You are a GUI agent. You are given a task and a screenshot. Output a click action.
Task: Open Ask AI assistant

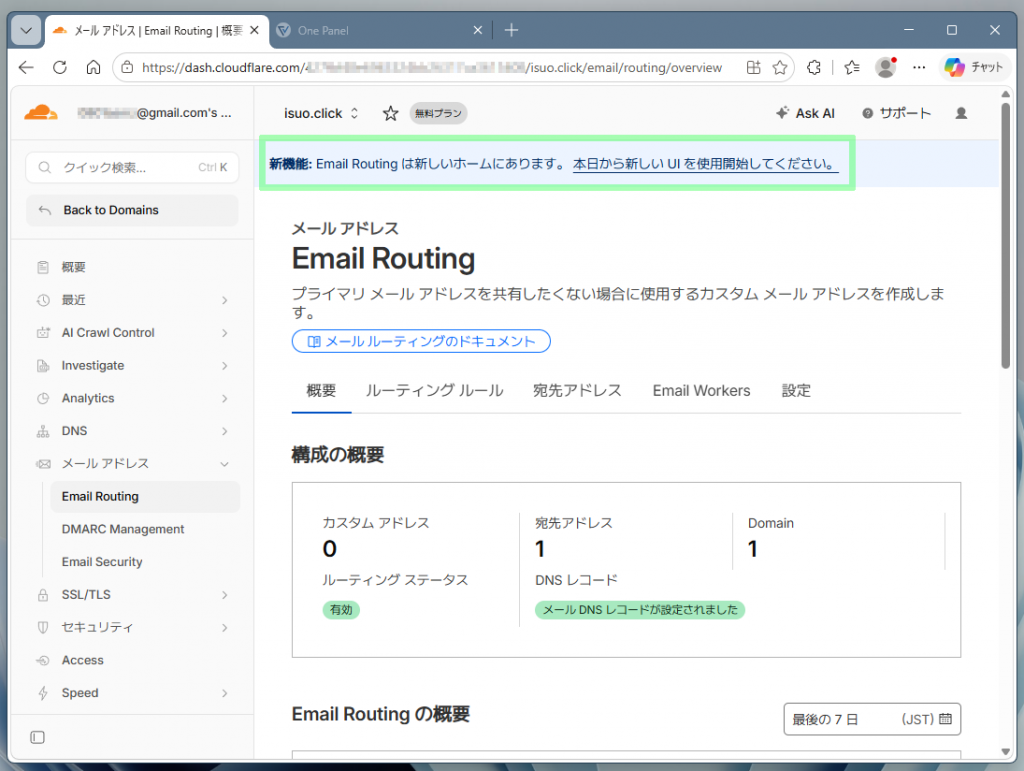[x=805, y=114]
